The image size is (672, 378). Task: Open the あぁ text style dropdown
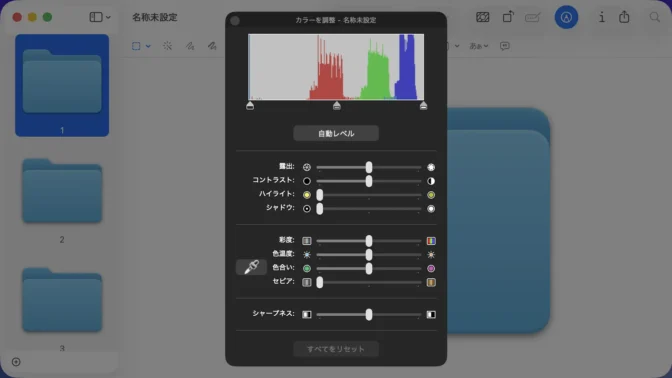pyautogui.click(x=479, y=46)
